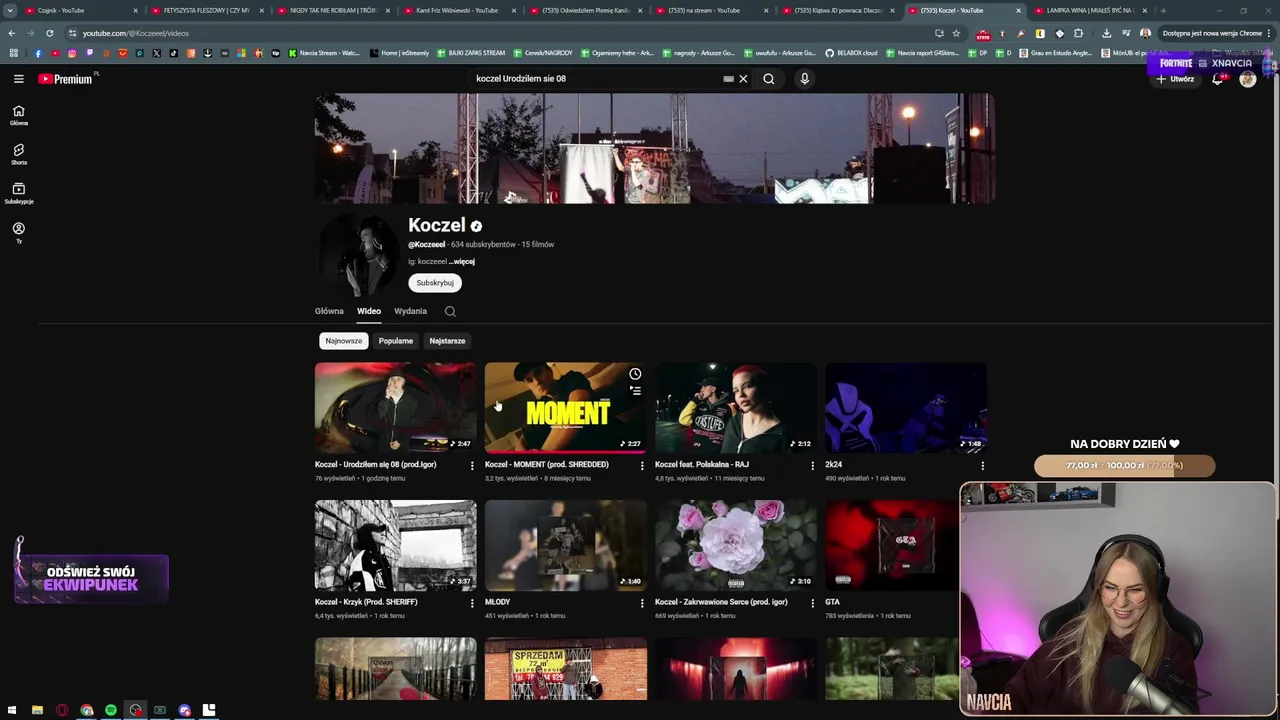Open a new Chrome tab with plus
The height and width of the screenshot is (720, 1280).
point(1163,11)
